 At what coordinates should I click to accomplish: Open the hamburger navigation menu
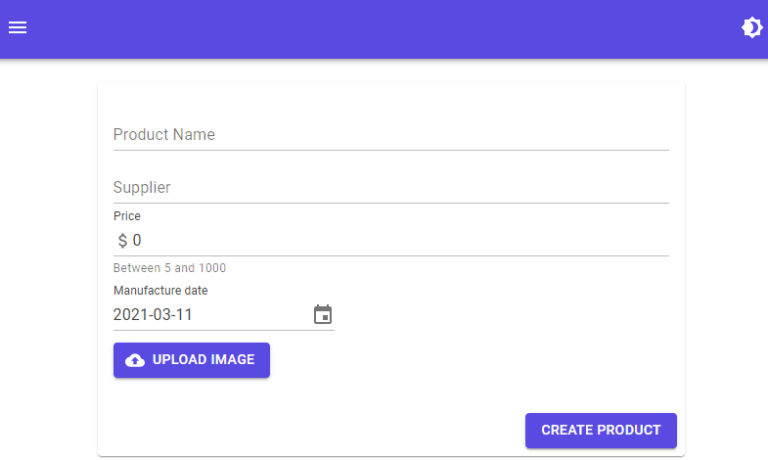coord(18,28)
